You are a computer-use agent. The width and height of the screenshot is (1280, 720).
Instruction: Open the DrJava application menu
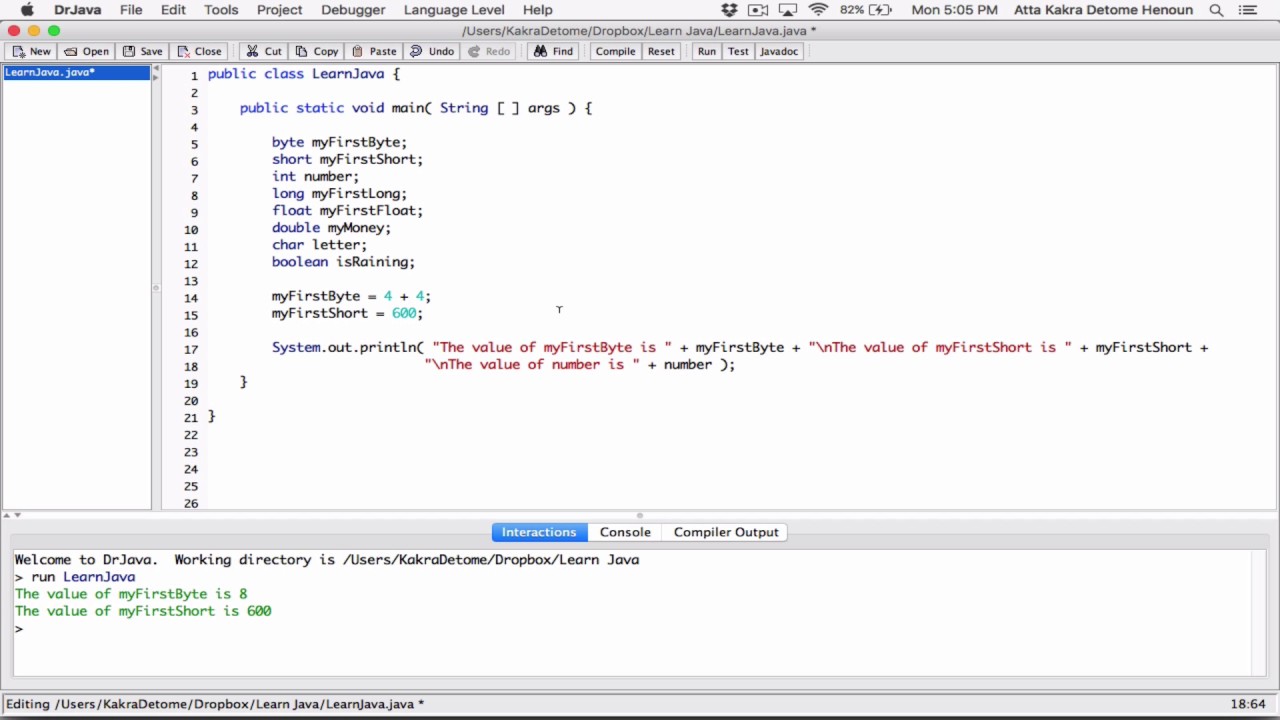point(77,10)
